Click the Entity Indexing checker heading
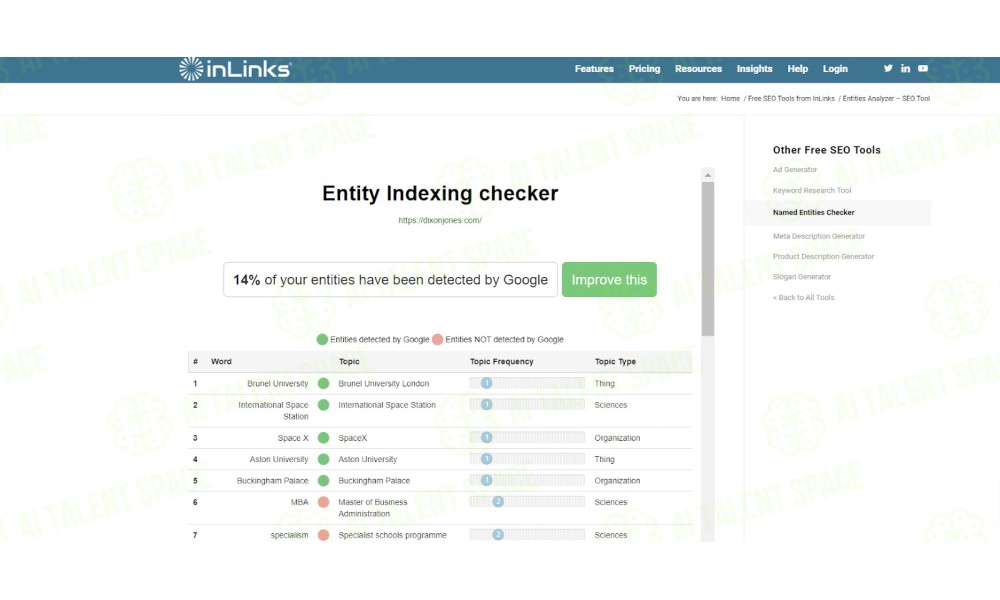1000x600 pixels. (440, 193)
